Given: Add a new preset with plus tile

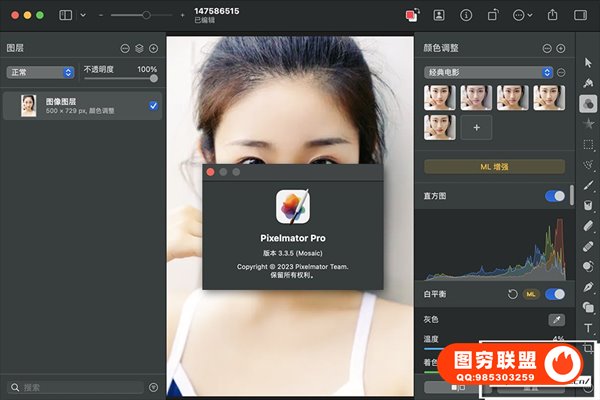Looking at the screenshot, I should coord(476,127).
